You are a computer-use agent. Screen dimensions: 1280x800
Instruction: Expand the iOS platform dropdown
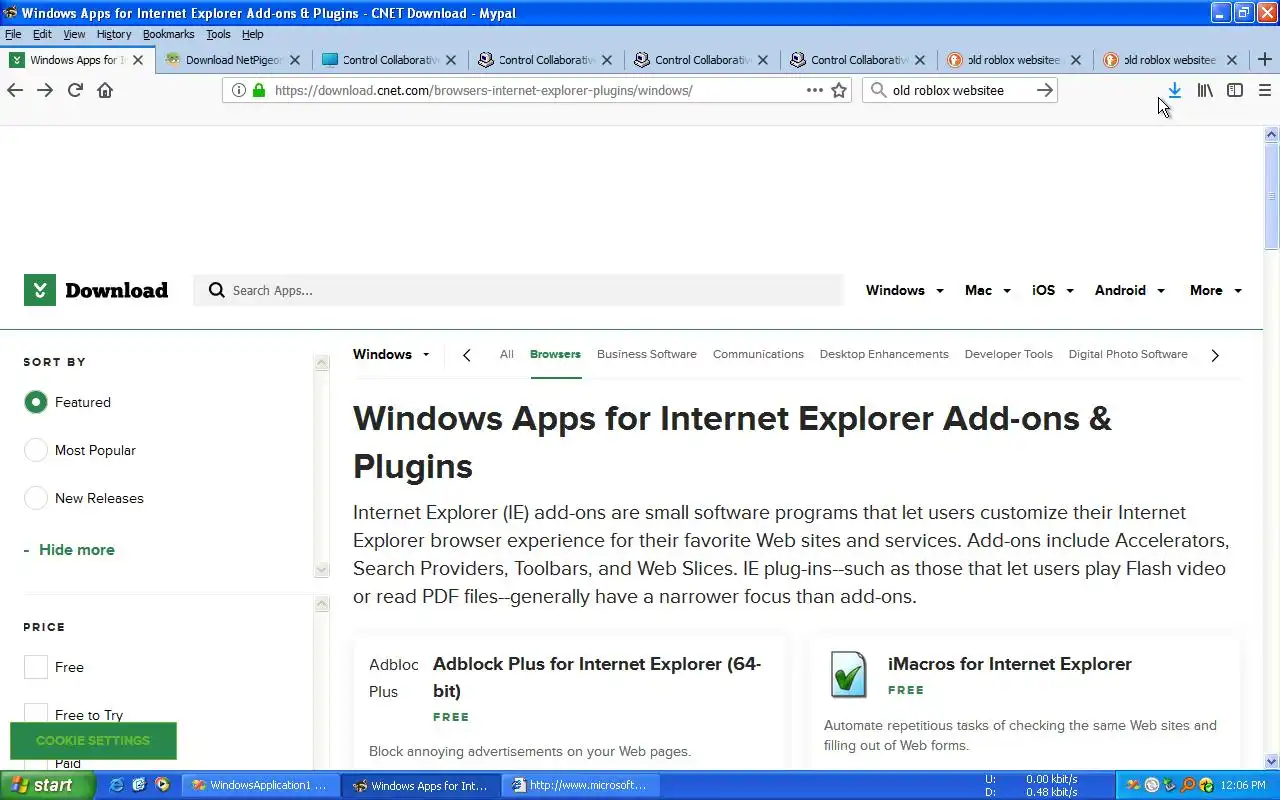[1053, 290]
